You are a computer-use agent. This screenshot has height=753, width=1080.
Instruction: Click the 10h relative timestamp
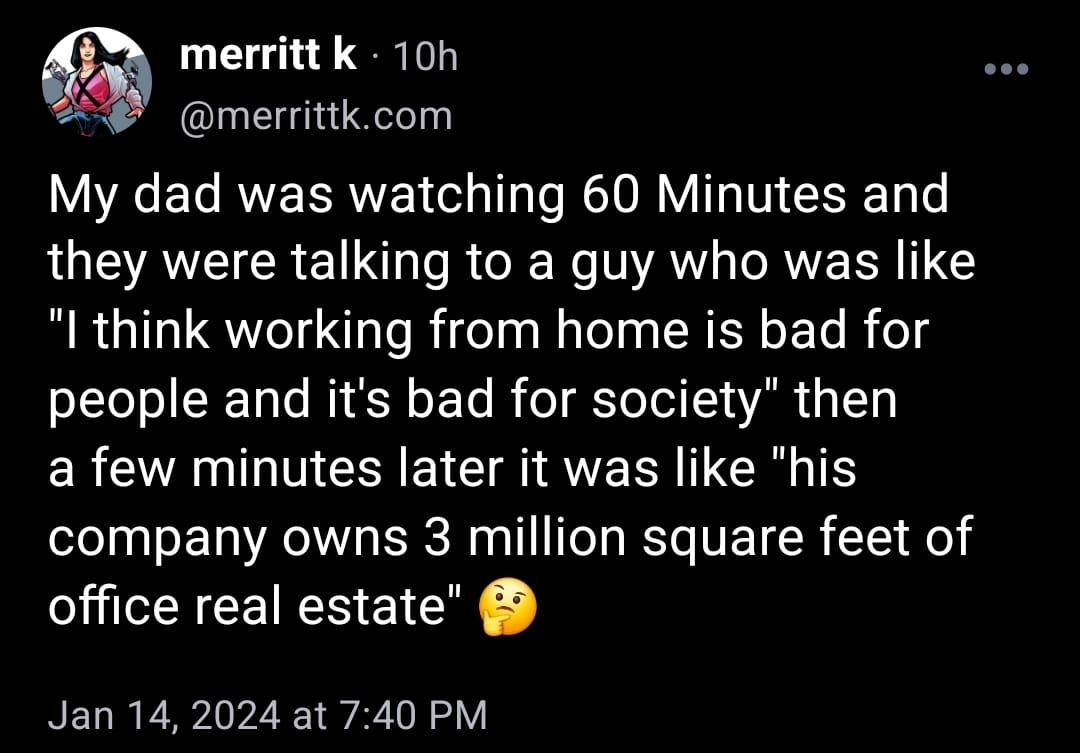(x=425, y=58)
